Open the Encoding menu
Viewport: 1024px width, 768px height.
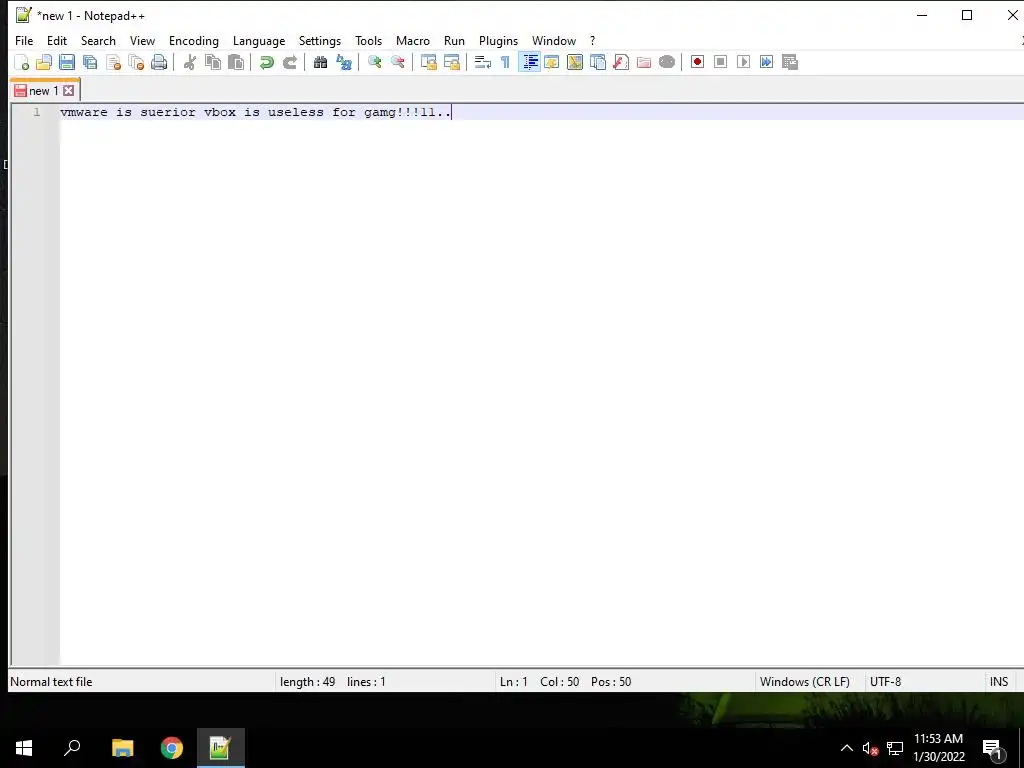[194, 40]
